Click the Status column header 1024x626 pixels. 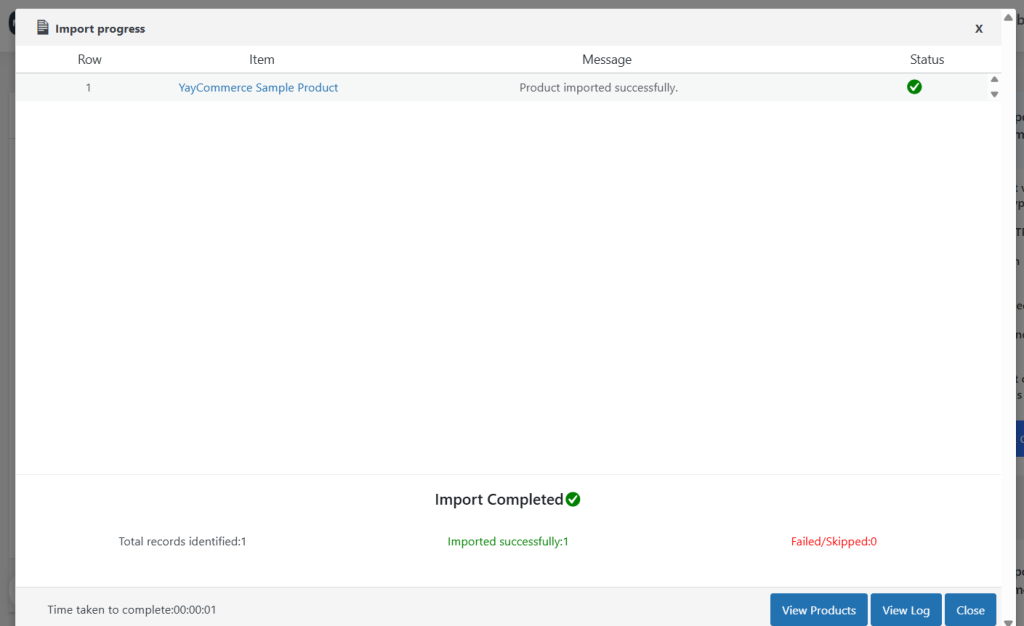927,60
